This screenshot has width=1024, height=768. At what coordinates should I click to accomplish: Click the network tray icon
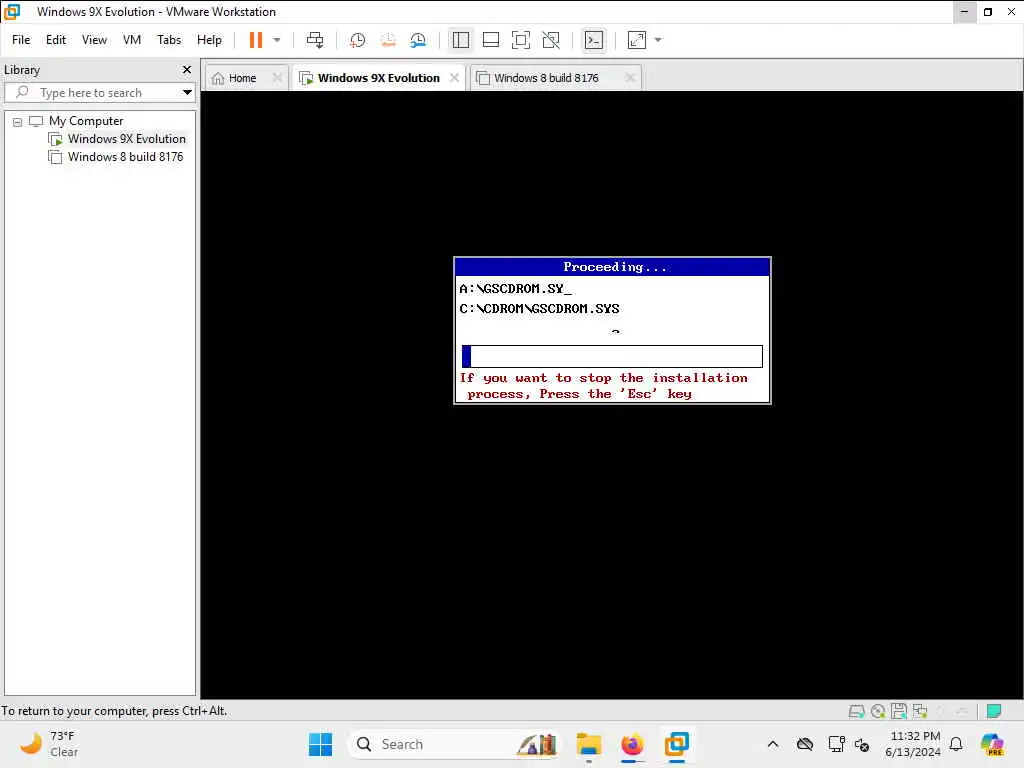click(x=836, y=744)
